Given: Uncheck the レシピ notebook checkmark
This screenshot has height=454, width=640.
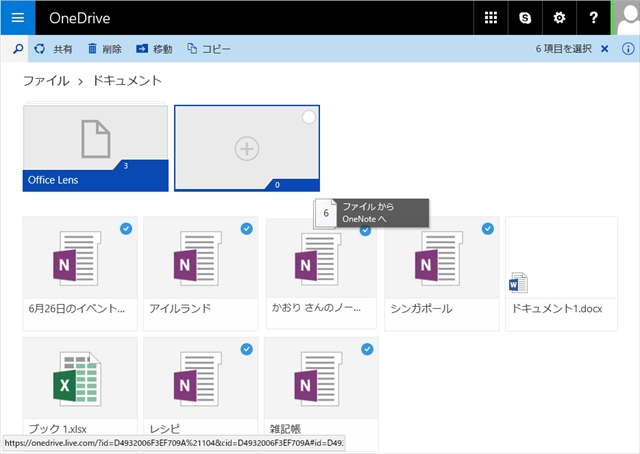Looking at the screenshot, I should click(247, 349).
